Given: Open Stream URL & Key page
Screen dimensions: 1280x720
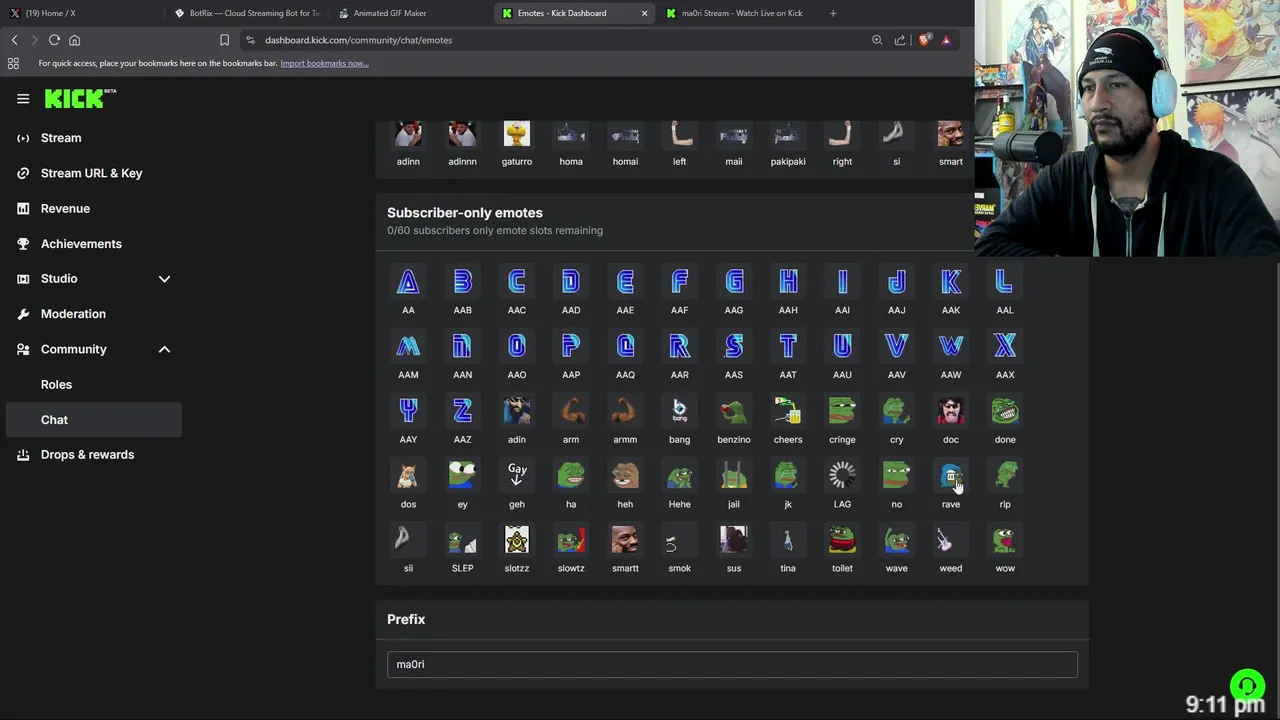Looking at the screenshot, I should click(93, 173).
